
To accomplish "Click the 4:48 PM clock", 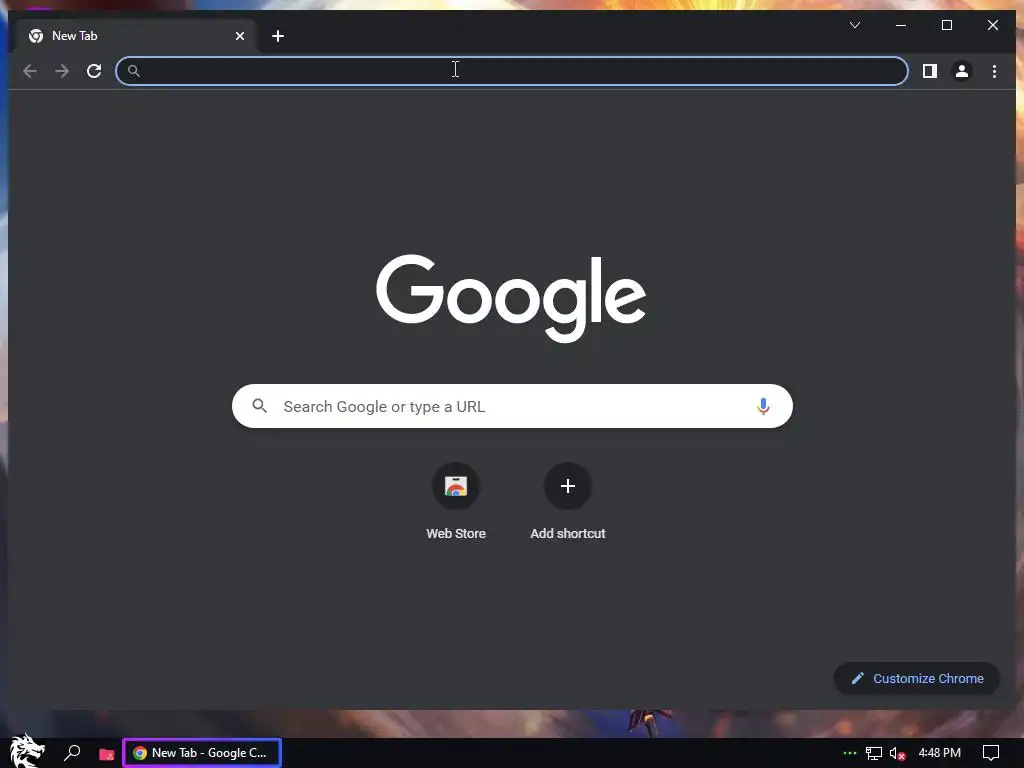I will tap(939, 753).
